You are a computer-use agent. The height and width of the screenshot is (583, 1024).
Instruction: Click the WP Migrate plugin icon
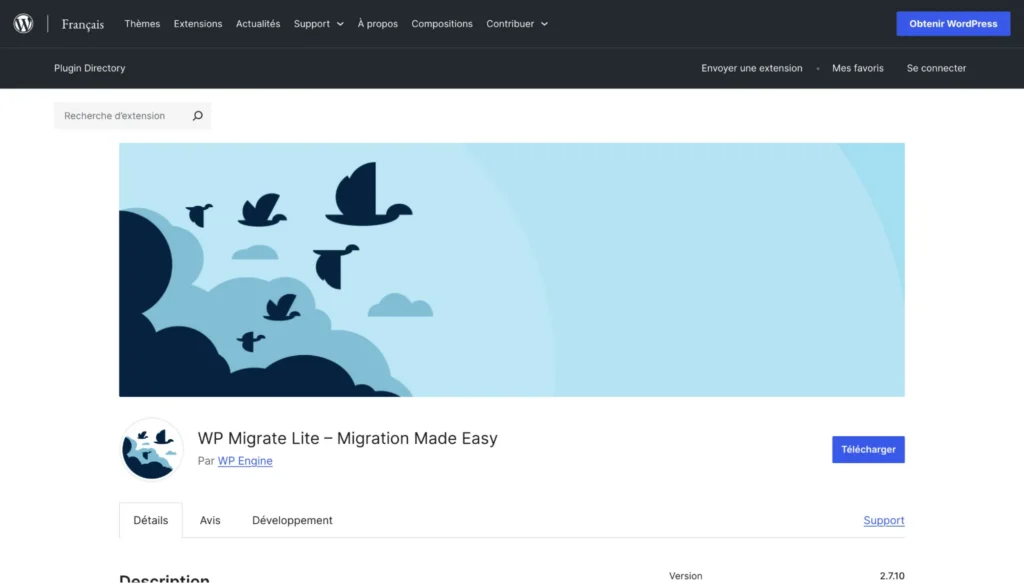(x=152, y=449)
